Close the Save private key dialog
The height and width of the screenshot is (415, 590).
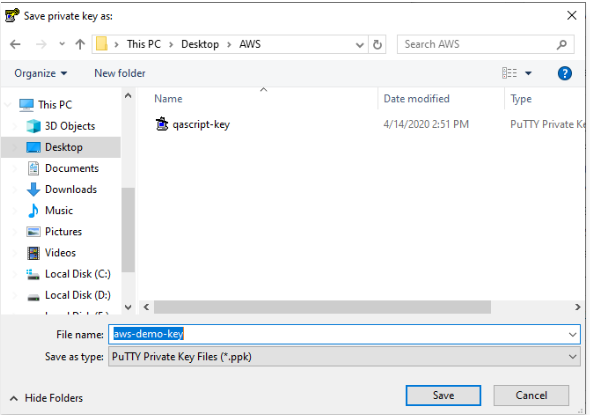tap(572, 16)
